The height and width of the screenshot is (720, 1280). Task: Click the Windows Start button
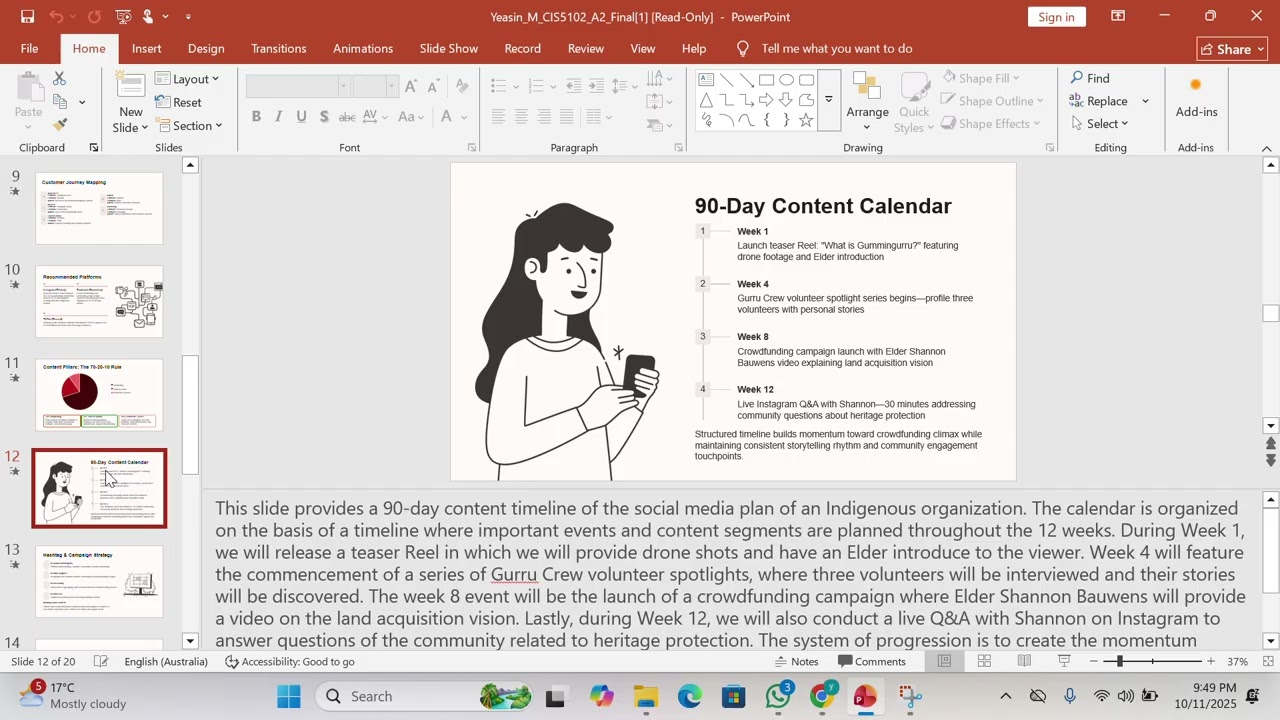[x=289, y=697]
